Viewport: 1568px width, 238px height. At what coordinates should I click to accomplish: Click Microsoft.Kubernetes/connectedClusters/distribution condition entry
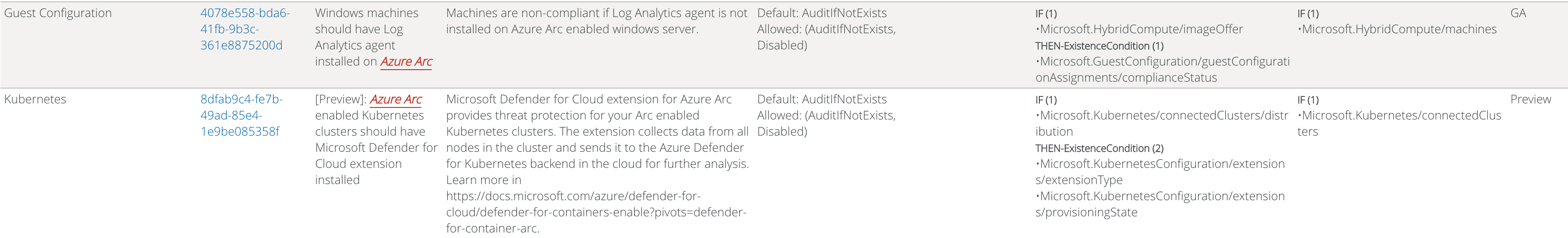(x=1161, y=123)
